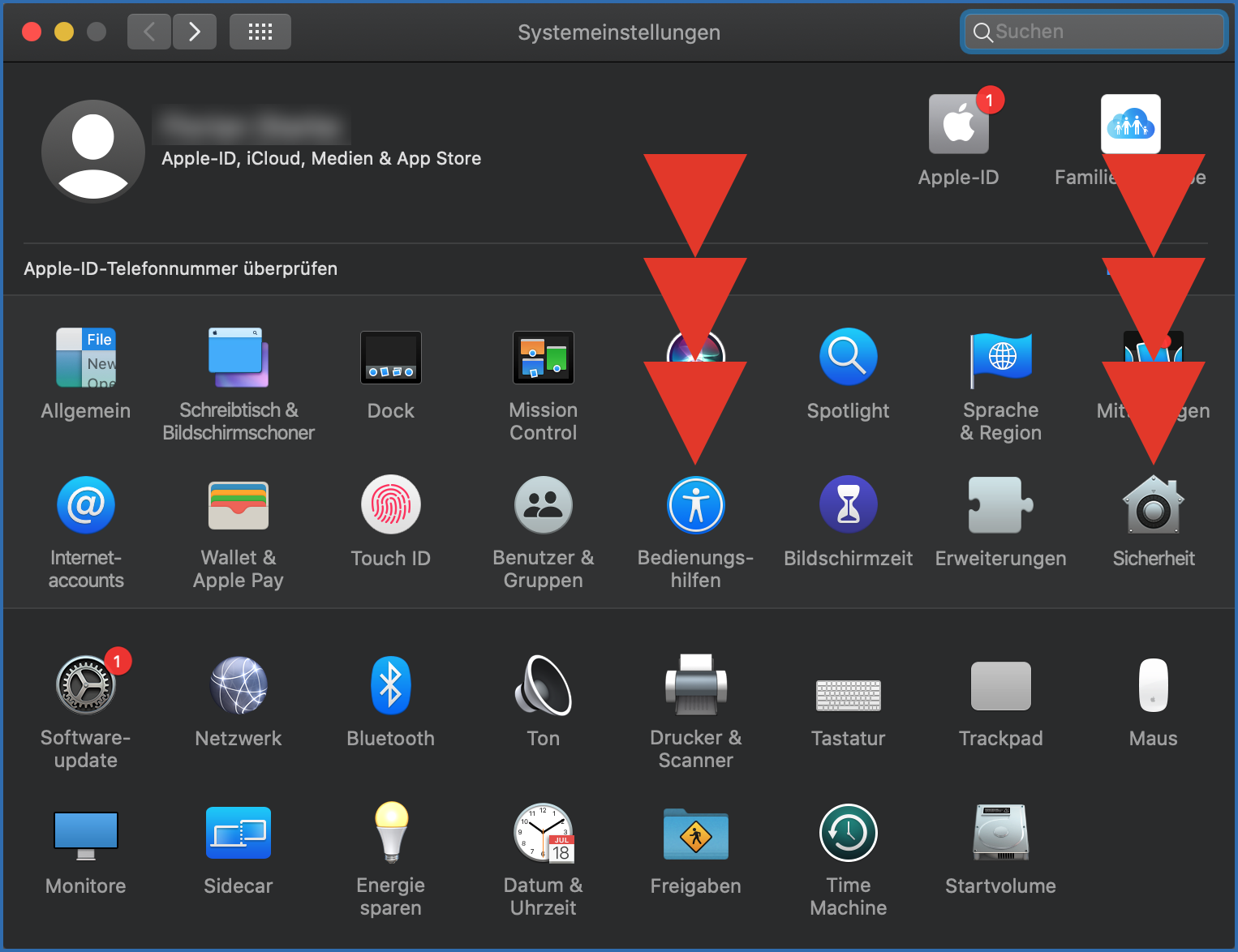Open Softwareupdate settings
Screen dimensions: 1238x952
coord(86,686)
